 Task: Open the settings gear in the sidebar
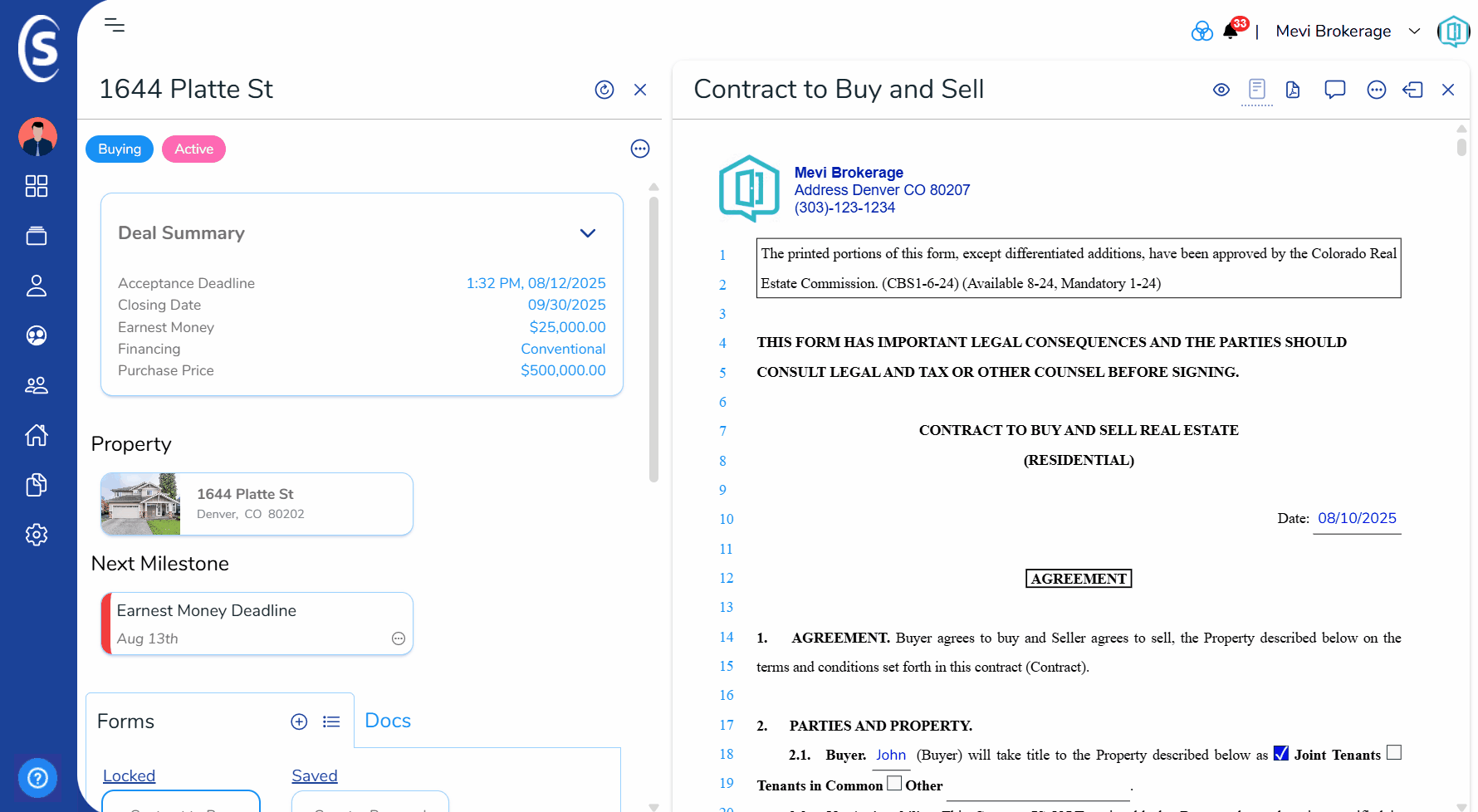37,535
